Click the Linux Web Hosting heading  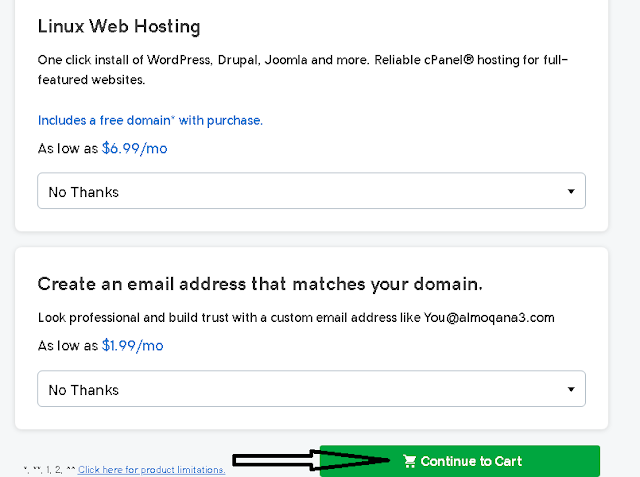(x=119, y=27)
